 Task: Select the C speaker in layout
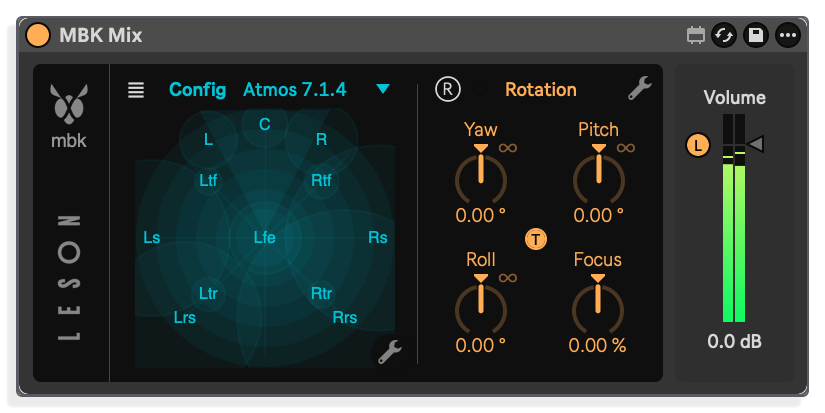[x=265, y=125]
